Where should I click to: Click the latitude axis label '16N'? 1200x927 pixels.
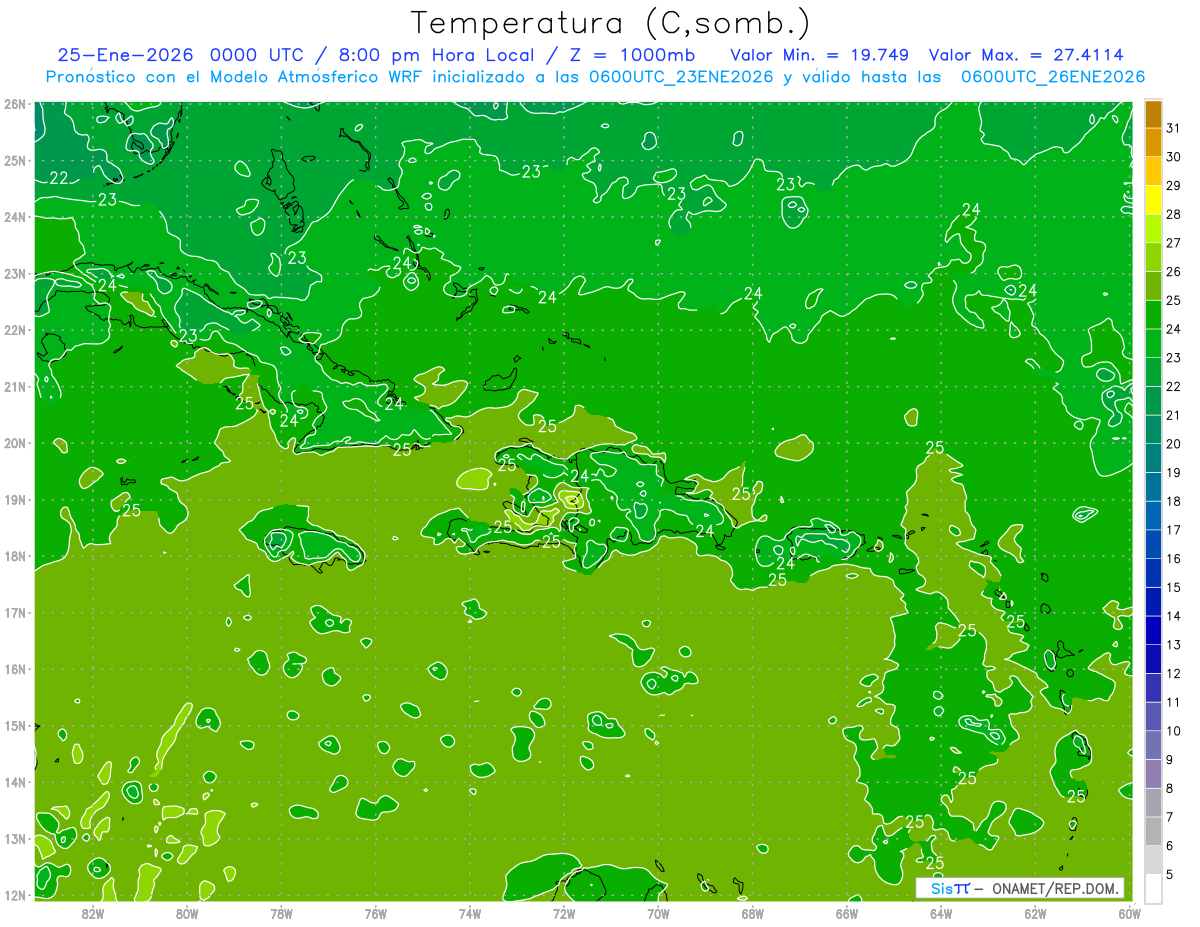pyautogui.click(x=15, y=669)
